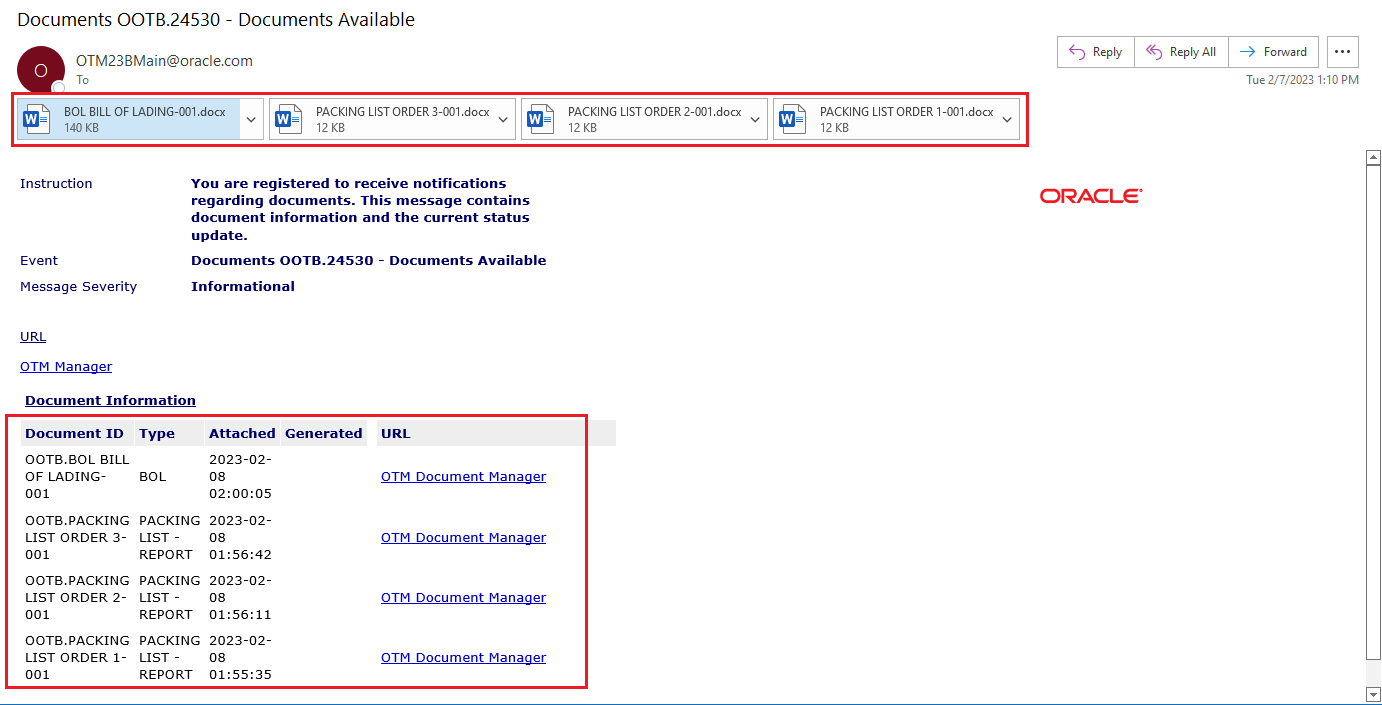Viewport: 1382px width, 705px height.
Task: Click Word icon of PACKING LIST ORDER 1 attachment
Action: [793, 120]
